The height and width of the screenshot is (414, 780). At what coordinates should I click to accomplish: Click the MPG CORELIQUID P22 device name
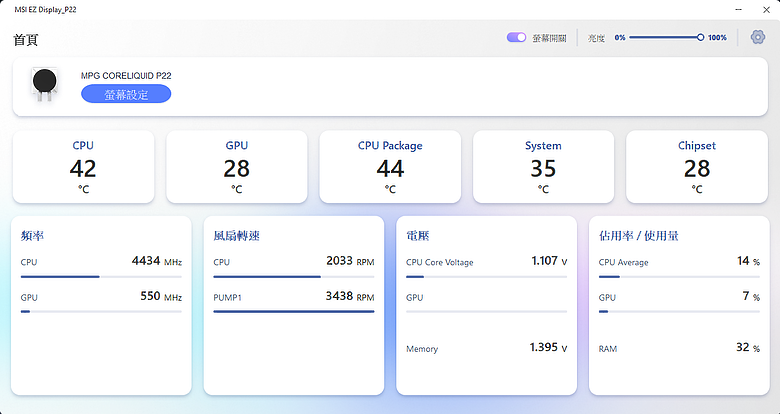(x=126, y=76)
